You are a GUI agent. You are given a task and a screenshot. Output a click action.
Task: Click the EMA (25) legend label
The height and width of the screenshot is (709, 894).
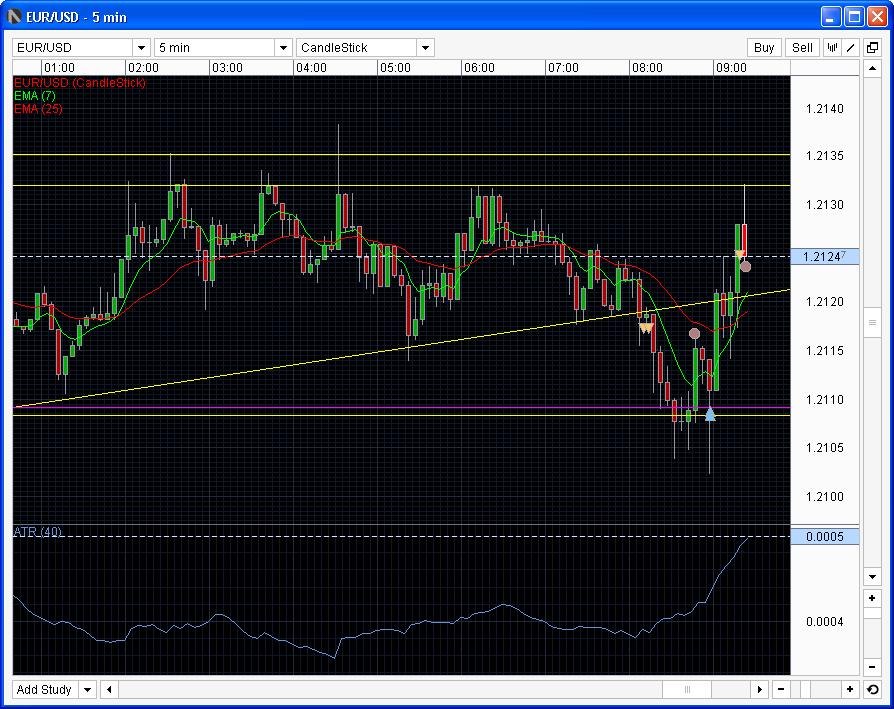coord(38,109)
